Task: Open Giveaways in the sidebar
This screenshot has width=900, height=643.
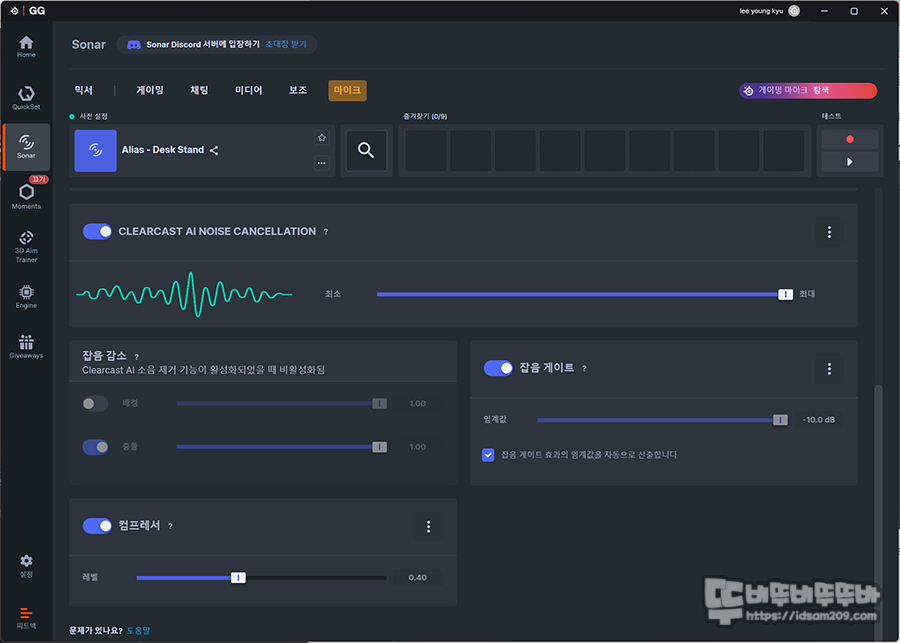Action: (x=26, y=347)
